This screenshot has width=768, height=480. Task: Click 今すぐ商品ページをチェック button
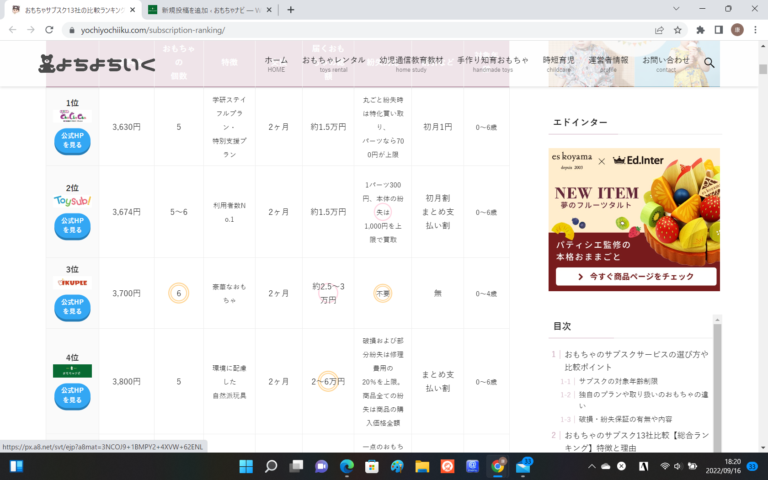pyautogui.click(x=636, y=277)
